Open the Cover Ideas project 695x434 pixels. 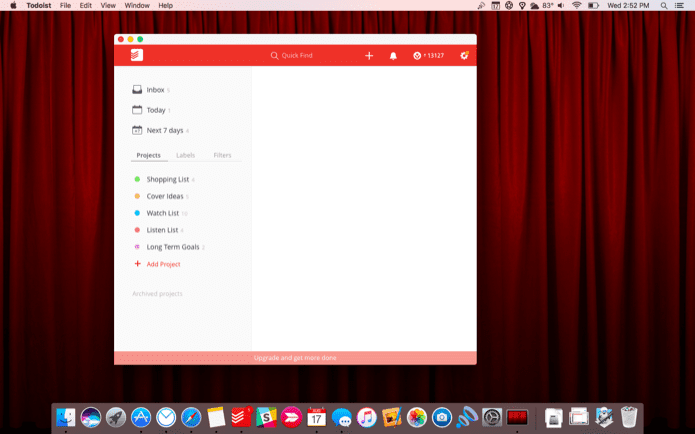pos(164,196)
